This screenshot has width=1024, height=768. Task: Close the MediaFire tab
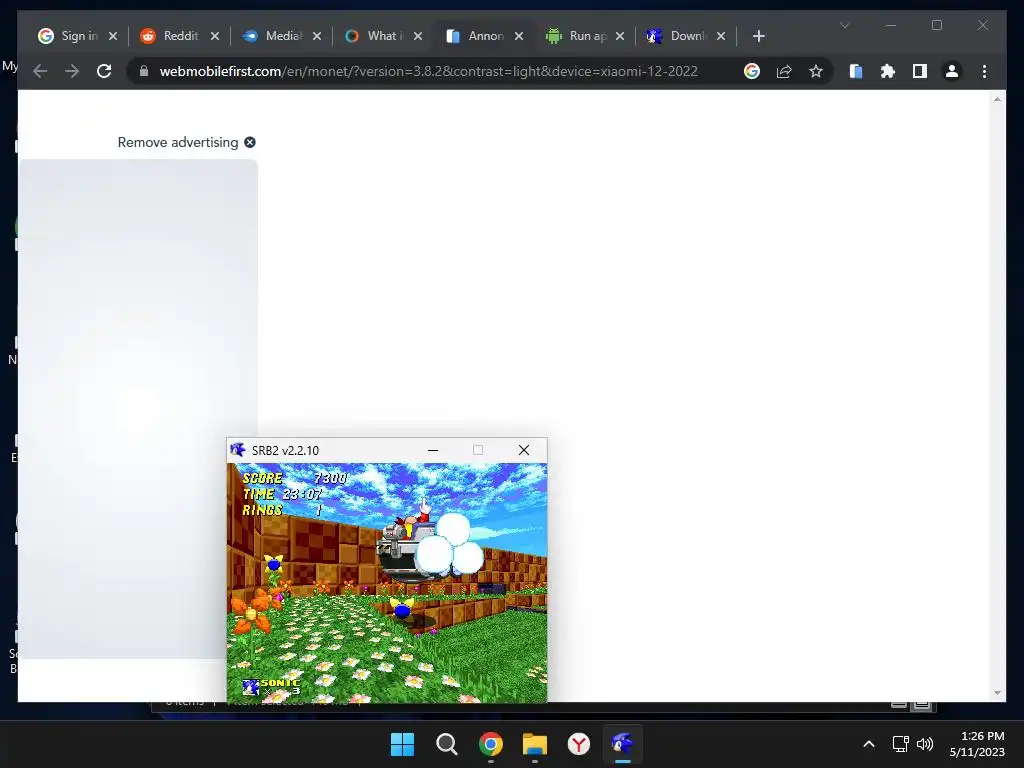317,36
